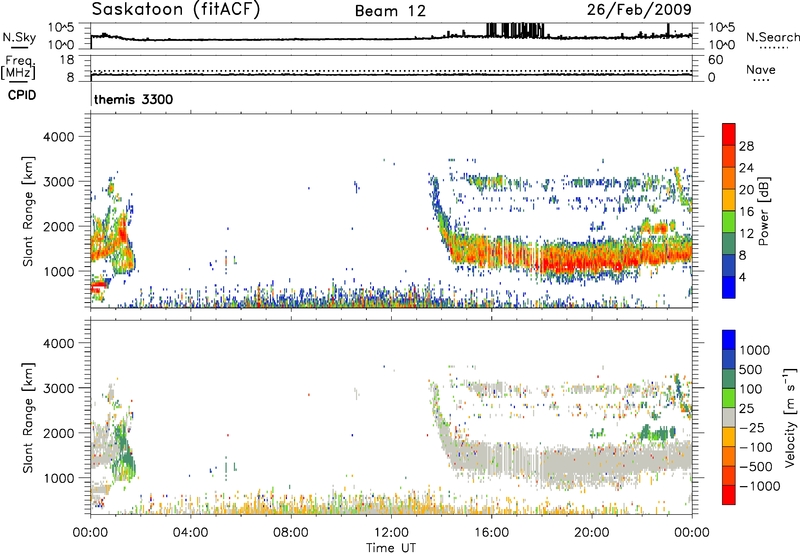The height and width of the screenshot is (554, 800).
Task: Click the '08:00' time axis tick label
Action: coord(291,533)
